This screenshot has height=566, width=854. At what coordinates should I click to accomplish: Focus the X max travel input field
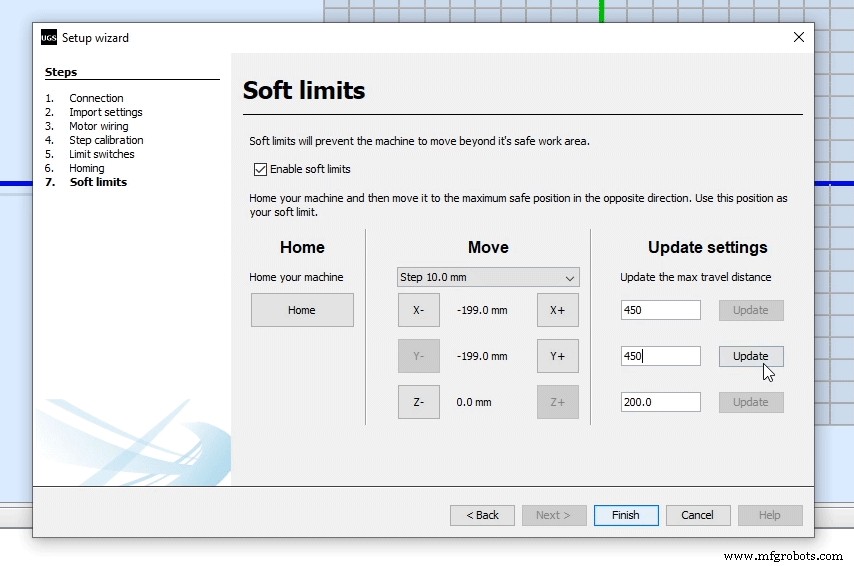(x=660, y=310)
